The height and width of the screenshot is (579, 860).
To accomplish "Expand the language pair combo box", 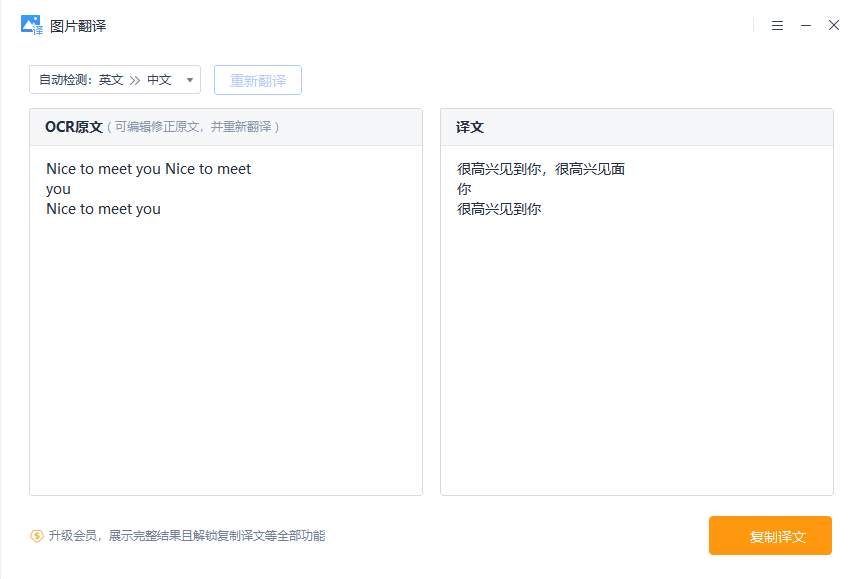I will (x=114, y=79).
